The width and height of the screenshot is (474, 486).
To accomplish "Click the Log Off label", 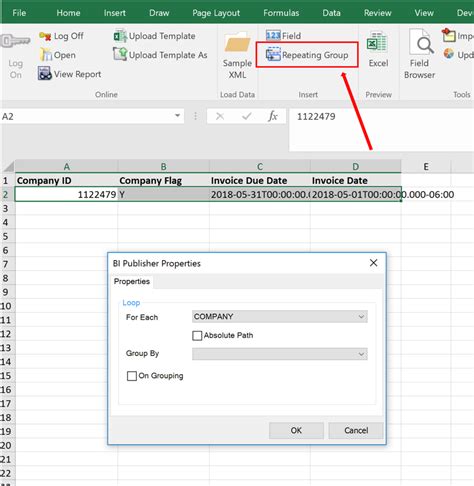I will click(x=69, y=36).
